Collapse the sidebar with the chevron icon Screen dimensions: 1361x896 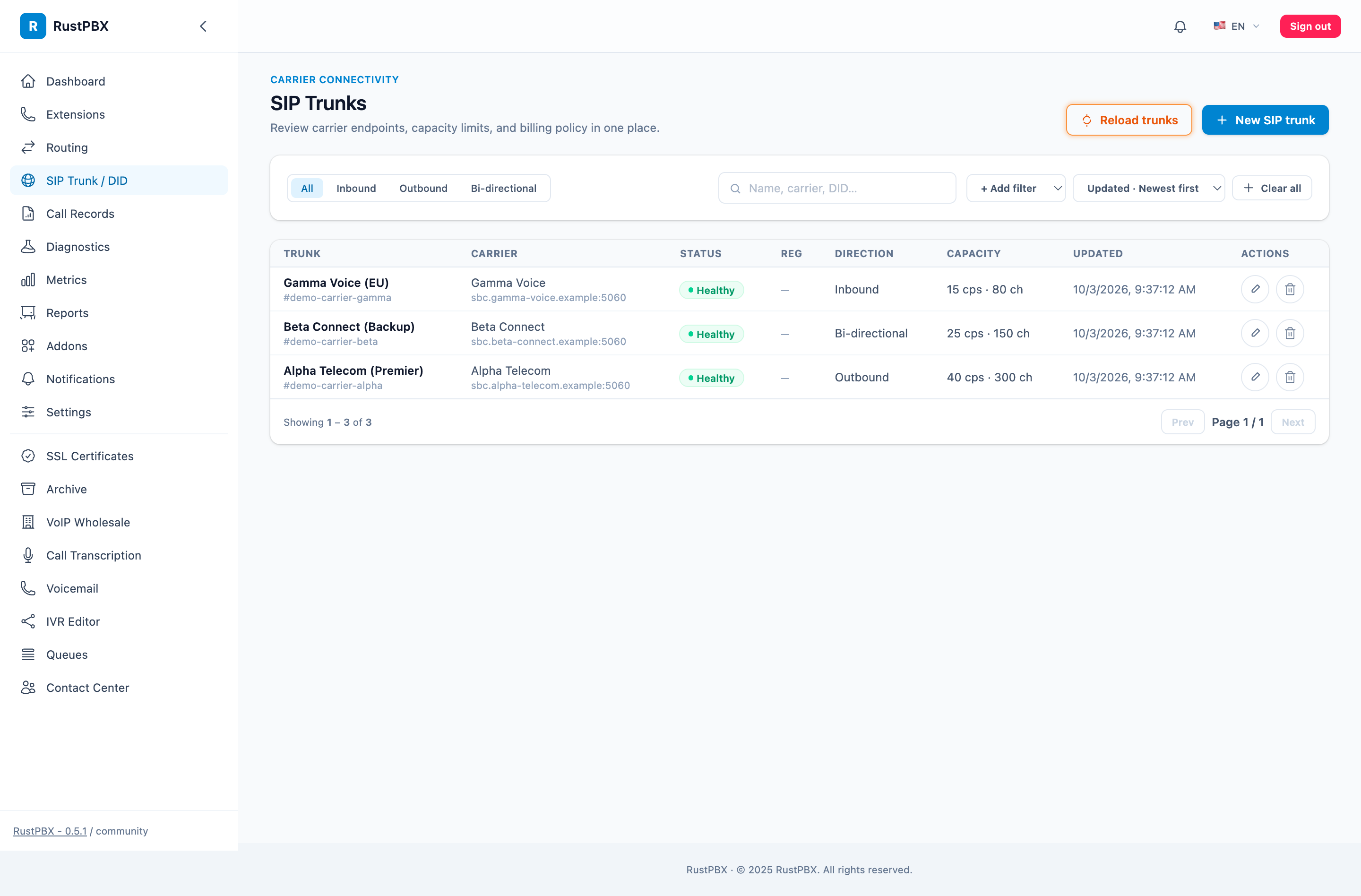[203, 26]
